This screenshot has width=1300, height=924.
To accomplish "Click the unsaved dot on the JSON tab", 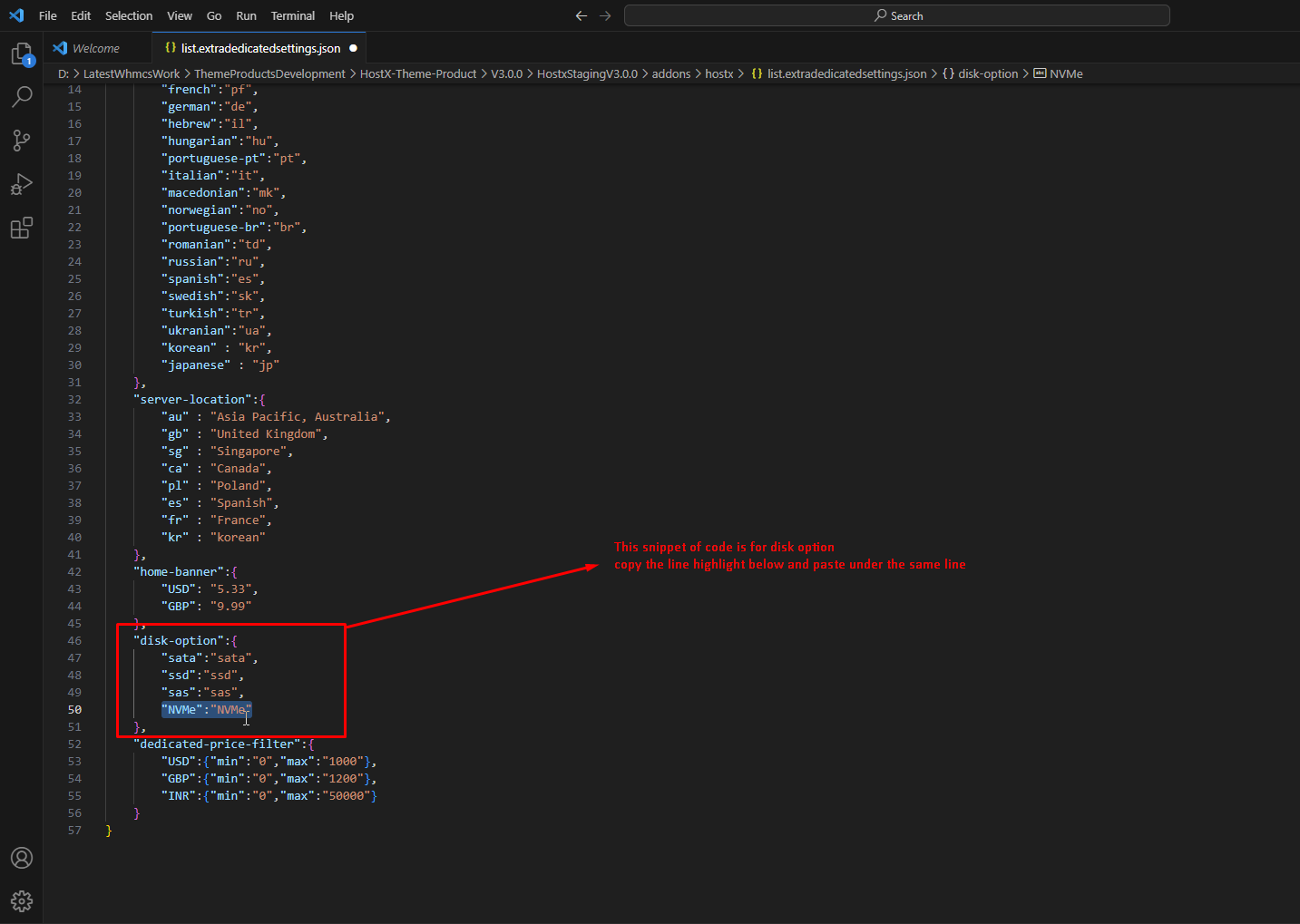I will pos(353,48).
